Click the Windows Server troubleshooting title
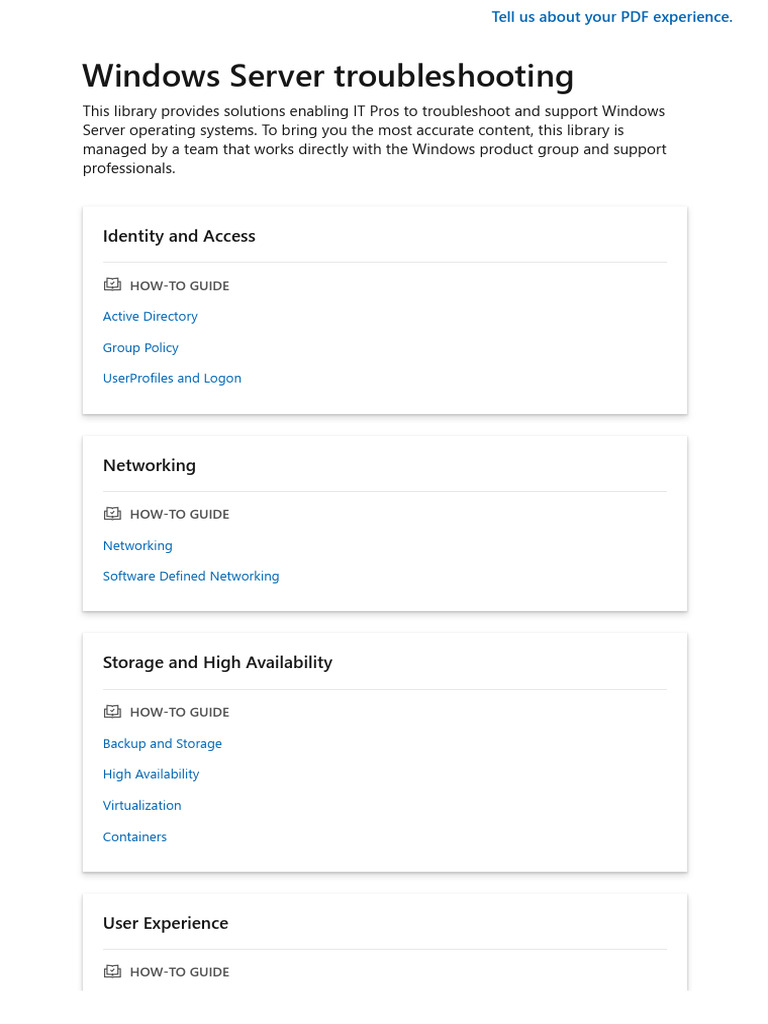This screenshot has height=1024, width=768. 328,76
